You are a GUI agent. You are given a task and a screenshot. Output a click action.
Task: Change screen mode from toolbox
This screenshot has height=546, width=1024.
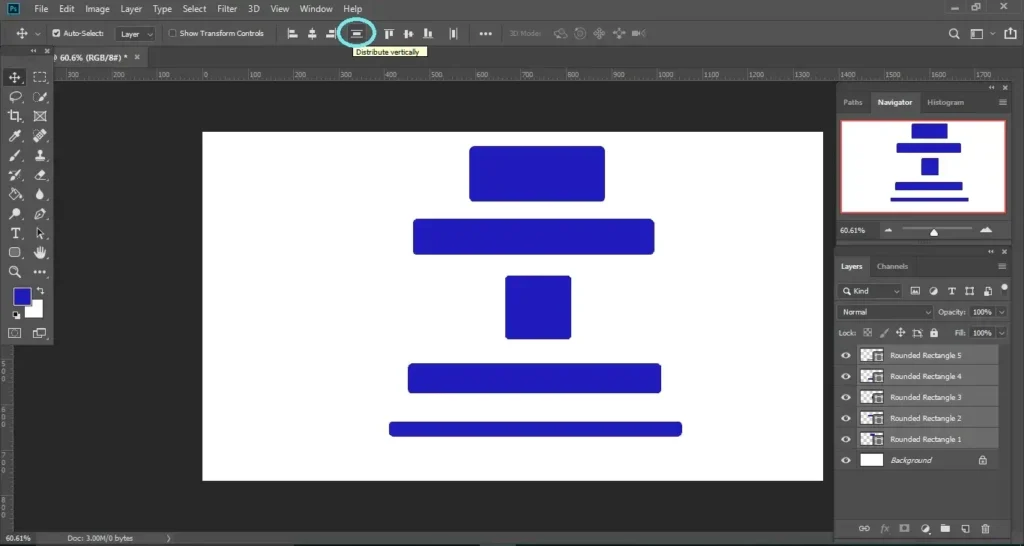(x=40, y=333)
